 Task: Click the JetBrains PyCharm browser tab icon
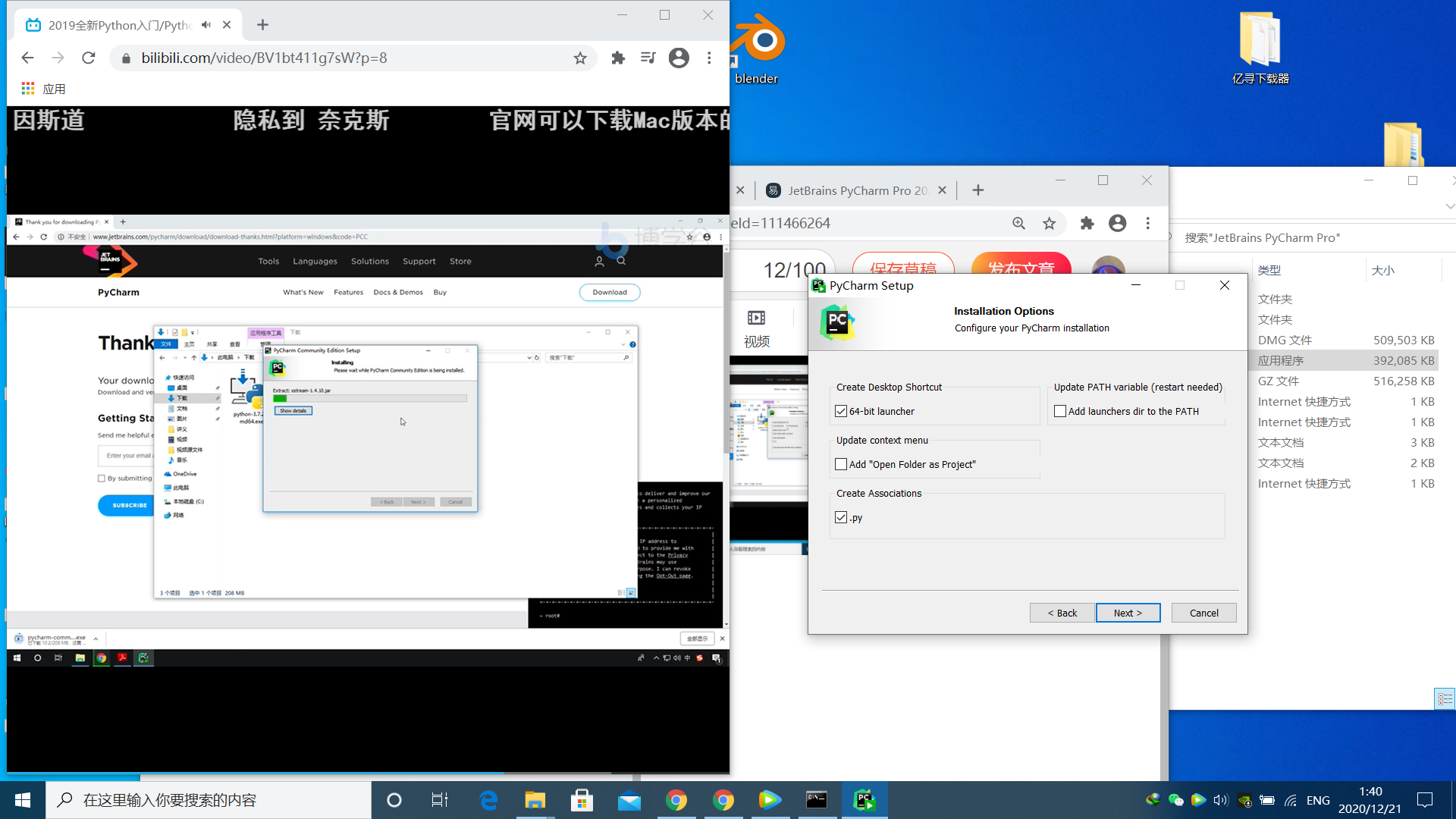(774, 190)
